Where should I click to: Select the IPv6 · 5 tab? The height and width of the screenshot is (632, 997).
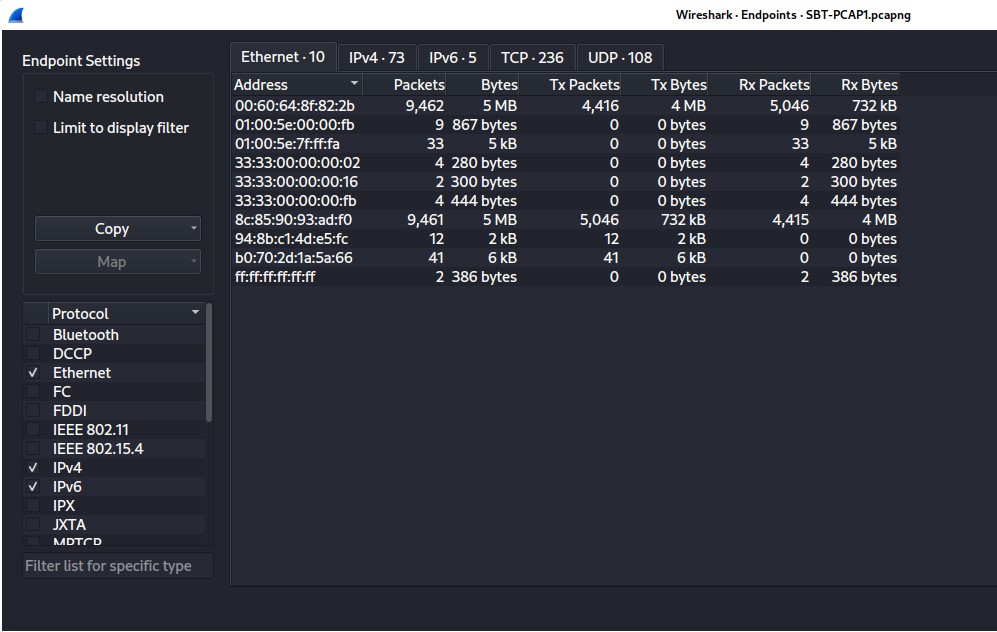tap(452, 58)
